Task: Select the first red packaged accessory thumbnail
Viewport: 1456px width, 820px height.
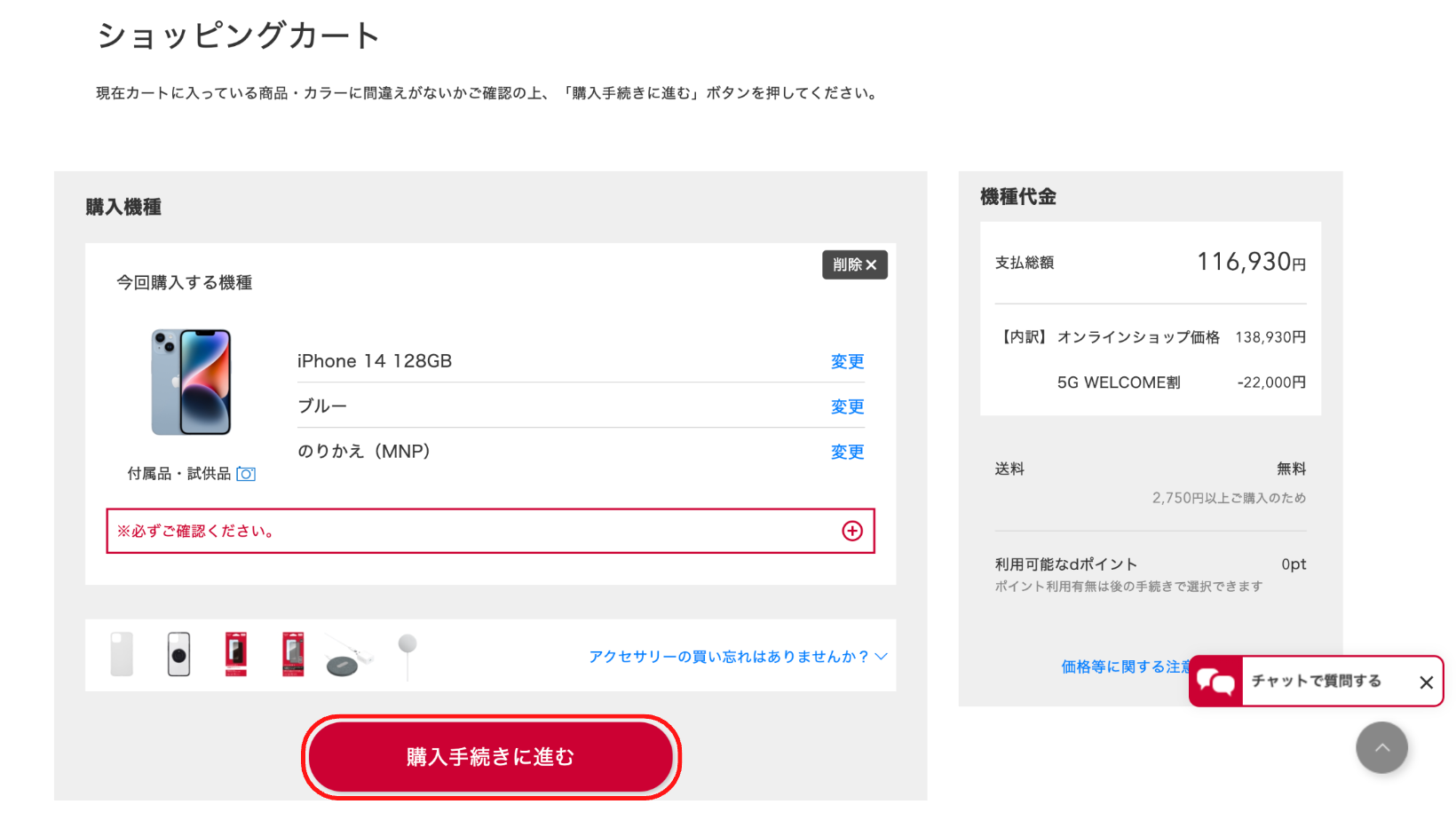Action: pyautogui.click(x=236, y=655)
